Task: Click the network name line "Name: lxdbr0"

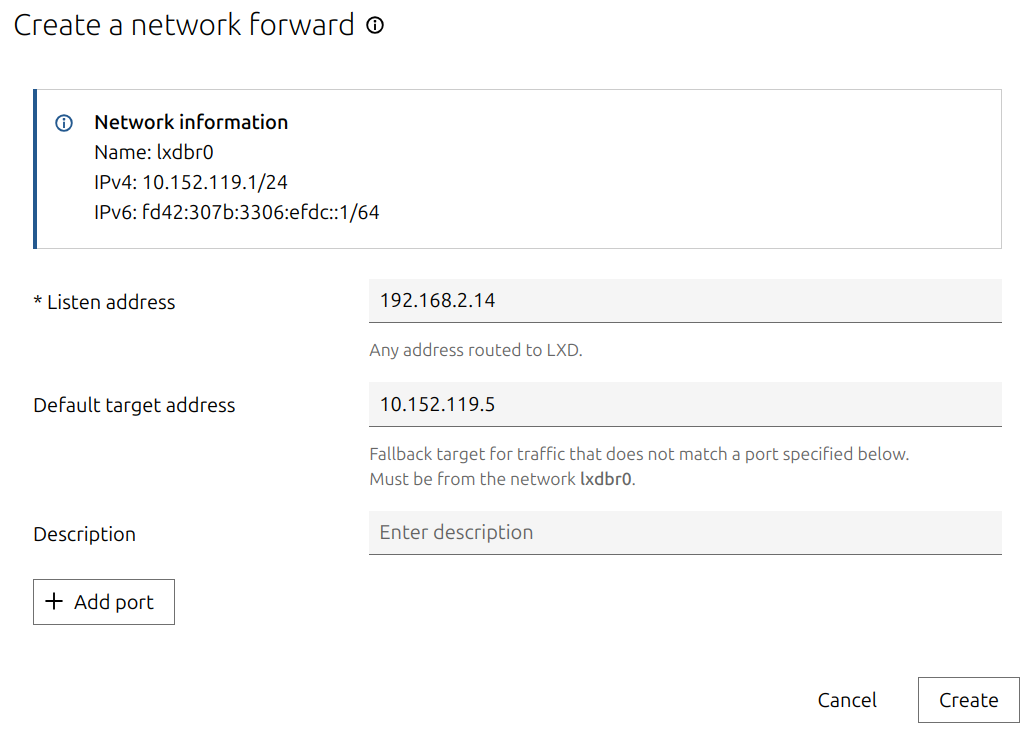Action: click(x=154, y=152)
